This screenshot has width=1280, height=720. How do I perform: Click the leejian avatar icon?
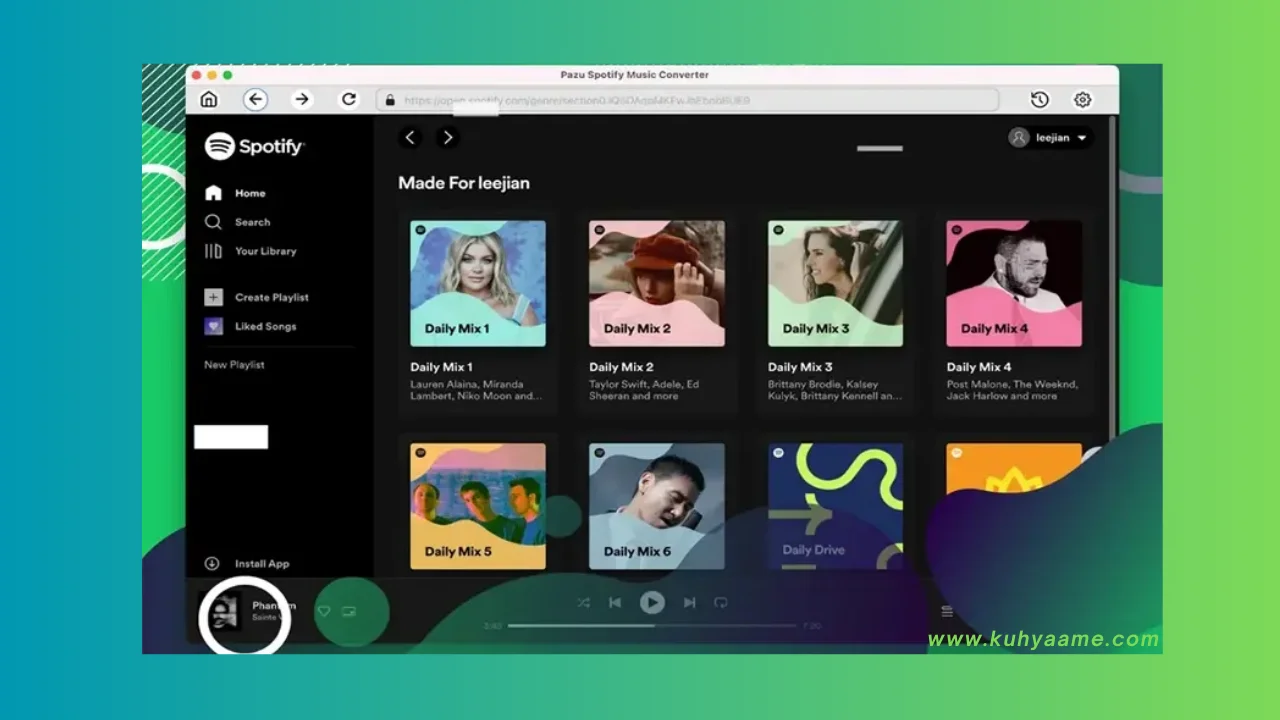click(x=1019, y=138)
